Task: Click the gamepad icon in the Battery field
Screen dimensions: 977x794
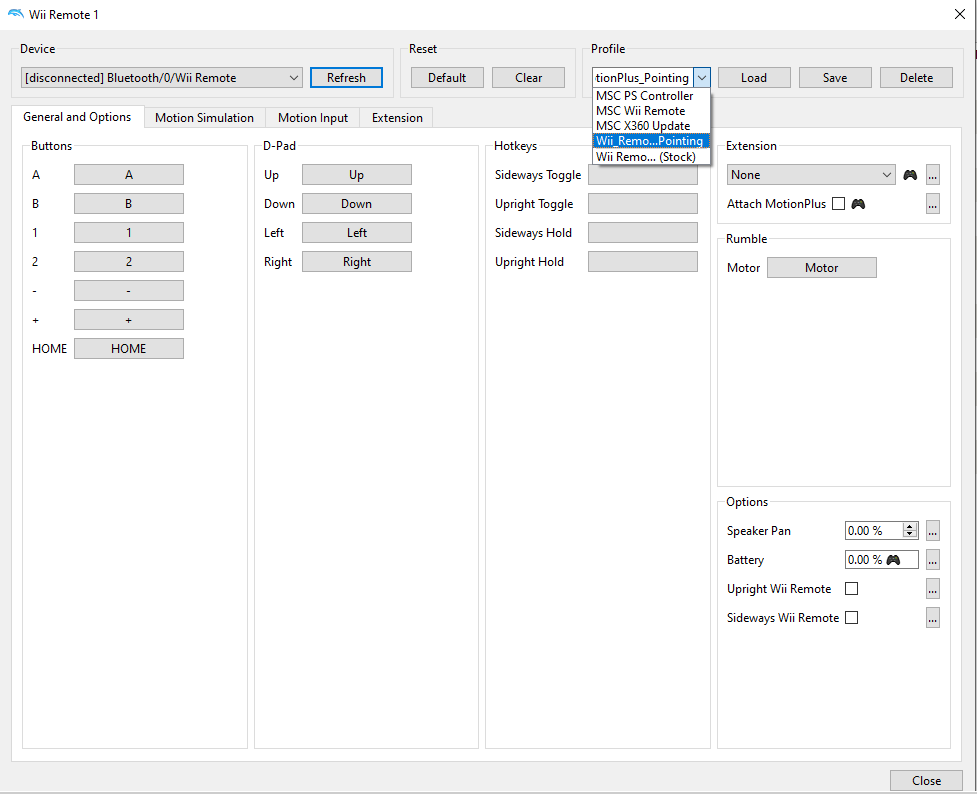Action: [x=893, y=560]
